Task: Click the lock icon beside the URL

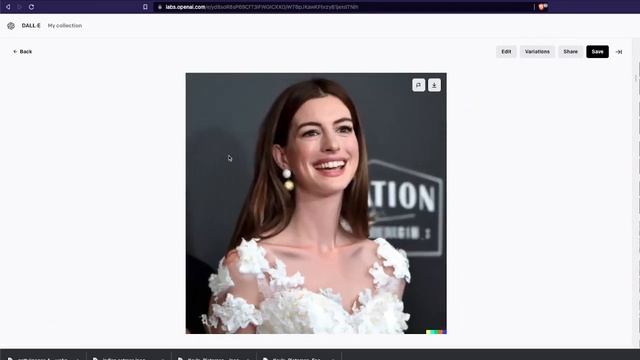Action: pyautogui.click(x=160, y=7)
